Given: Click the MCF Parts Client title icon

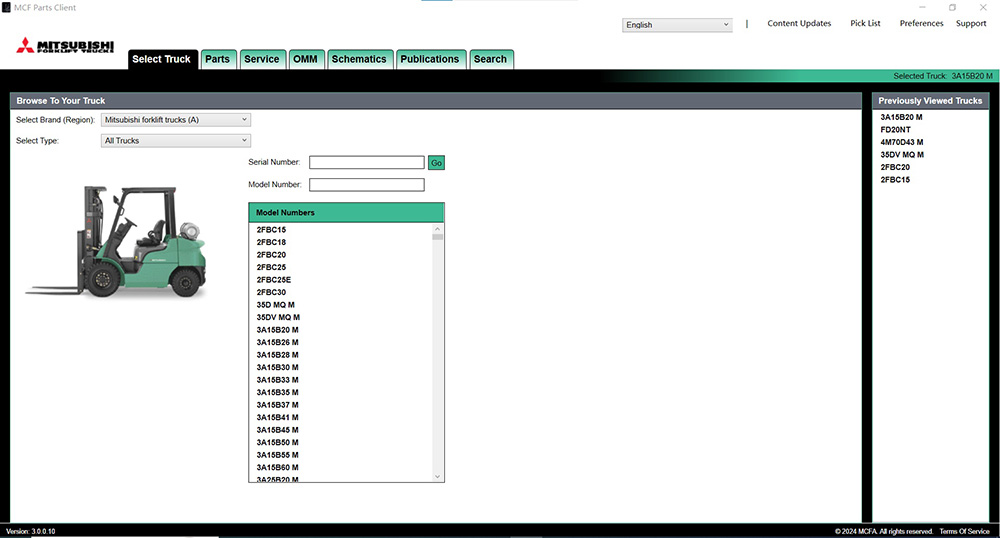Looking at the screenshot, I should coord(6,8).
